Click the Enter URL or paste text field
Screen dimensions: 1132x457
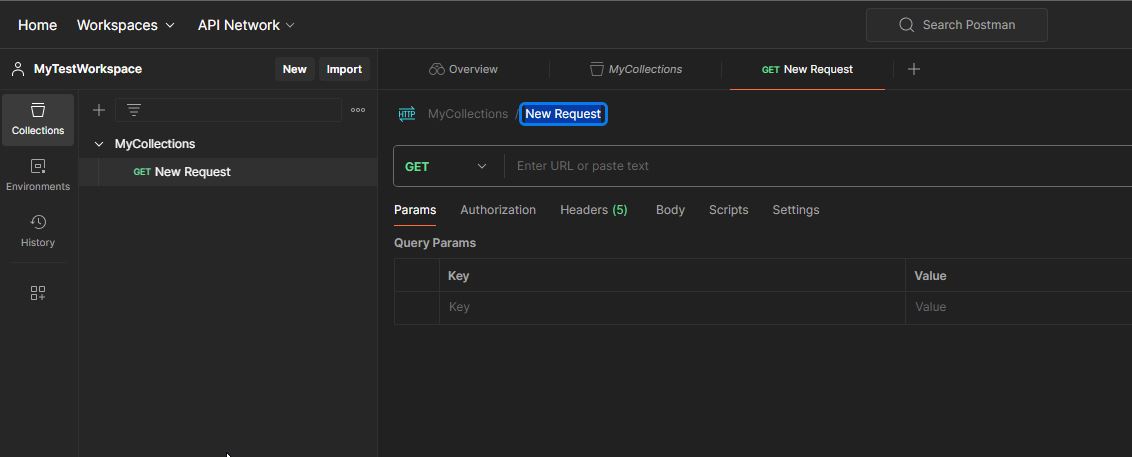tap(818, 166)
